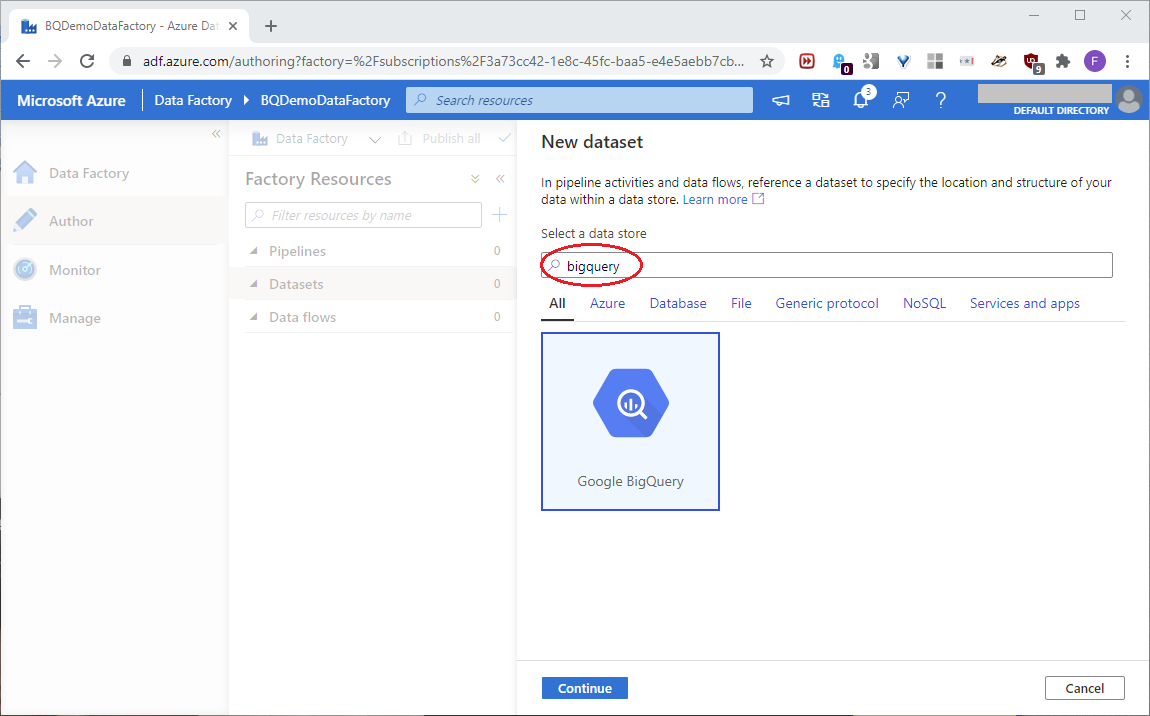
Task: Switch to the Database tab
Action: coord(678,303)
